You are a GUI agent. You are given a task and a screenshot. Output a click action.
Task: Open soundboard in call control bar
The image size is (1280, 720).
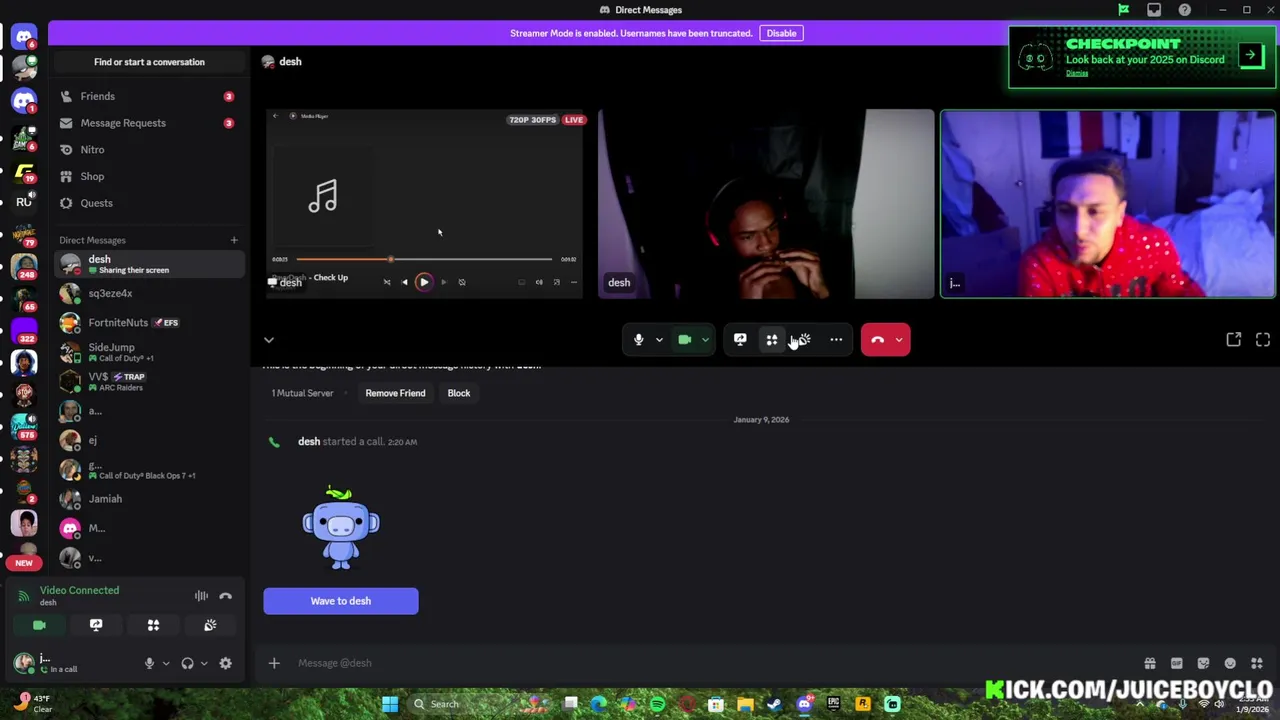pyautogui.click(x=804, y=340)
